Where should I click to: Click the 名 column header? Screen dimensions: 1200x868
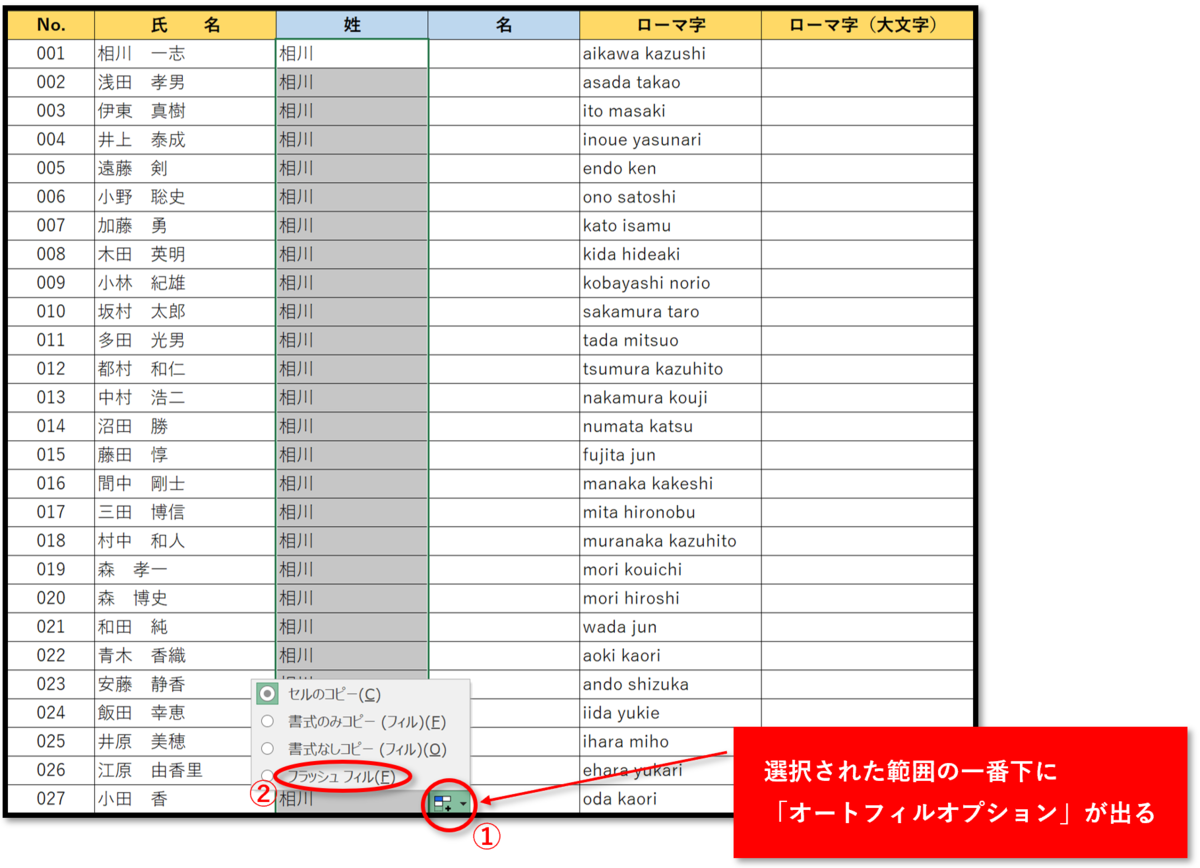(x=503, y=23)
